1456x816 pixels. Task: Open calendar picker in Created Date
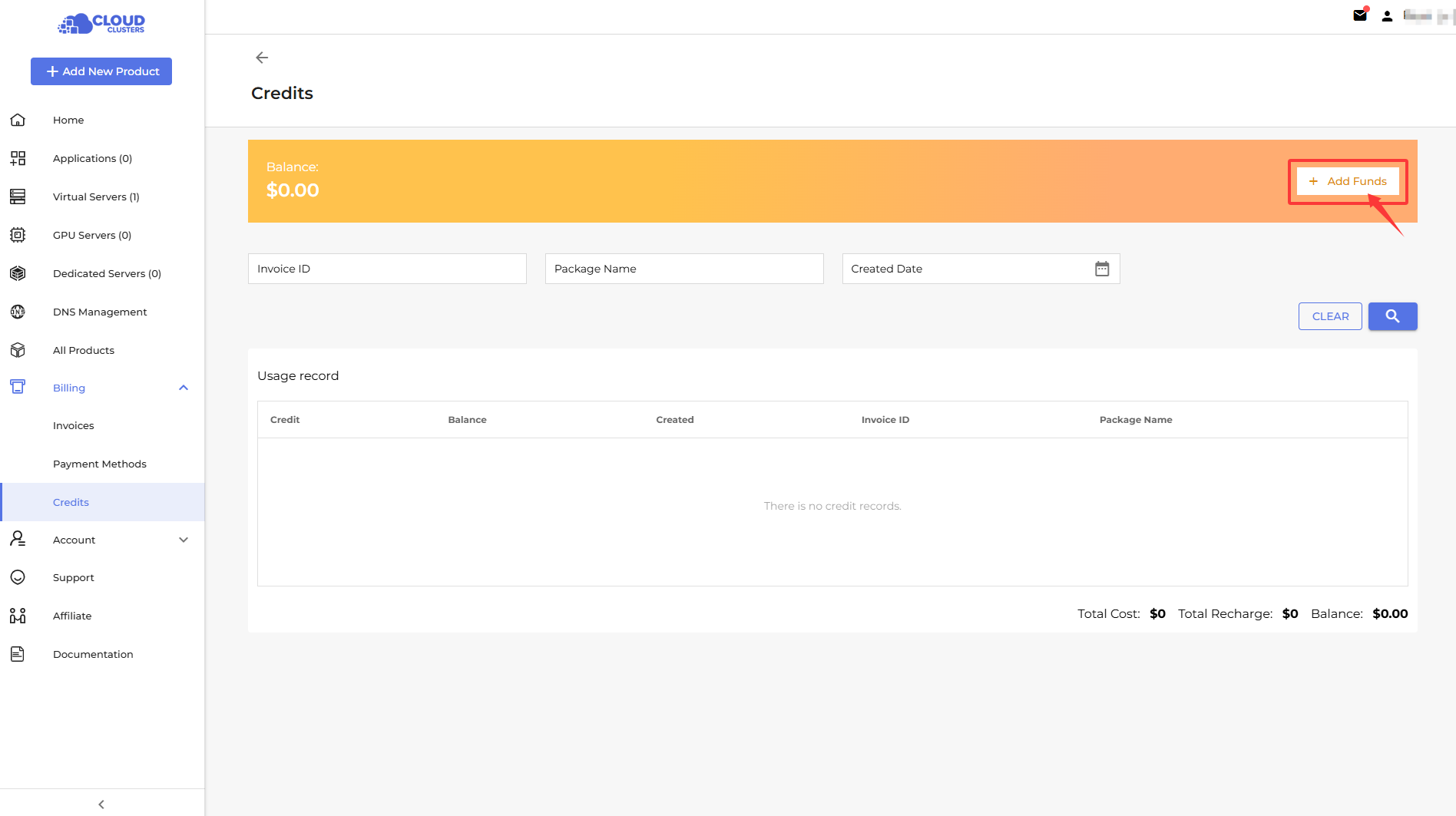click(x=1102, y=269)
